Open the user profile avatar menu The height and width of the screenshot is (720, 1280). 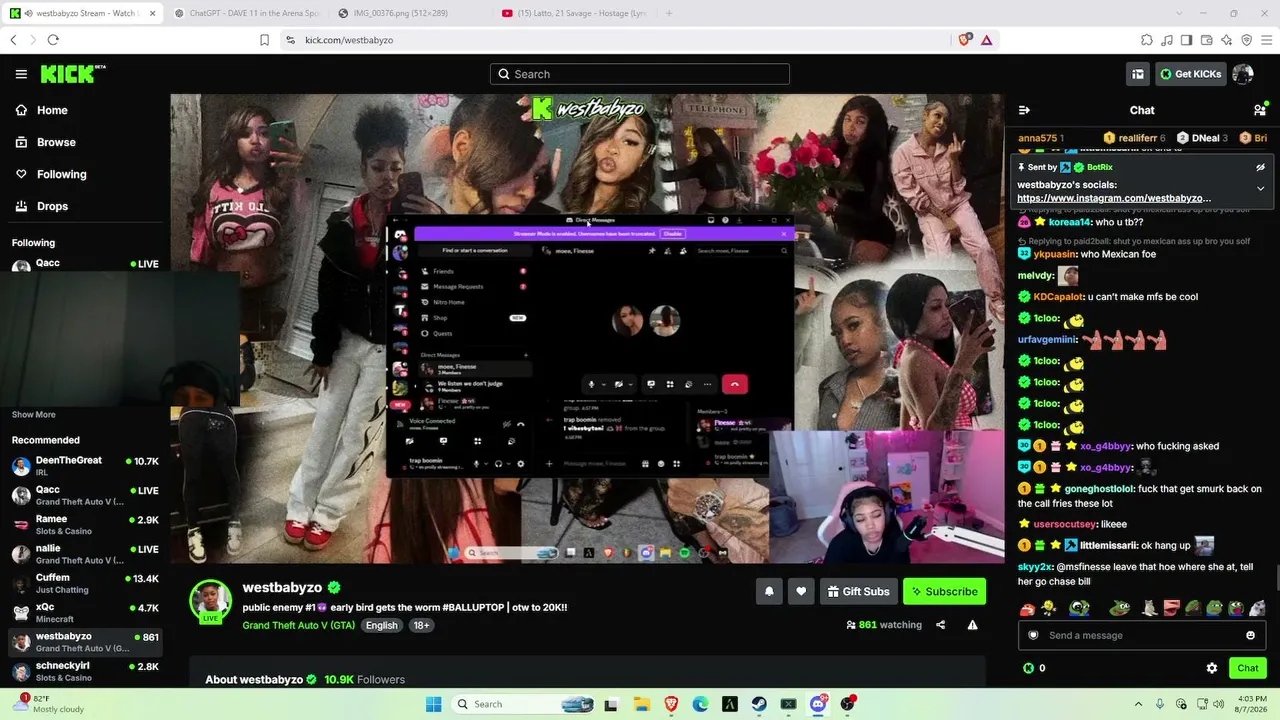[x=1243, y=74]
